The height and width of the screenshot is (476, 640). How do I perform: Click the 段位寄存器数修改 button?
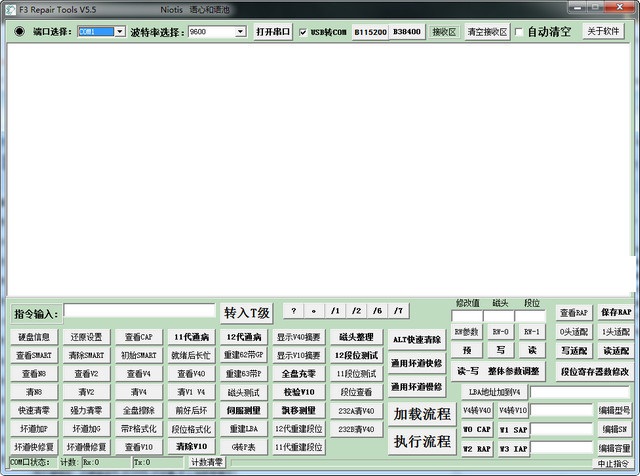click(x=595, y=372)
